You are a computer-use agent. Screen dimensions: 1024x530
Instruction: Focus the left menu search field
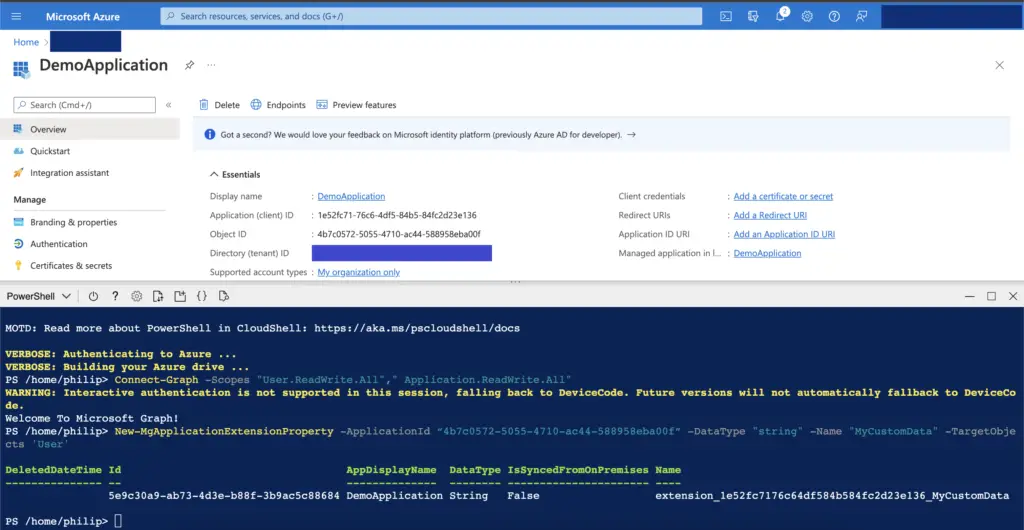(84, 104)
